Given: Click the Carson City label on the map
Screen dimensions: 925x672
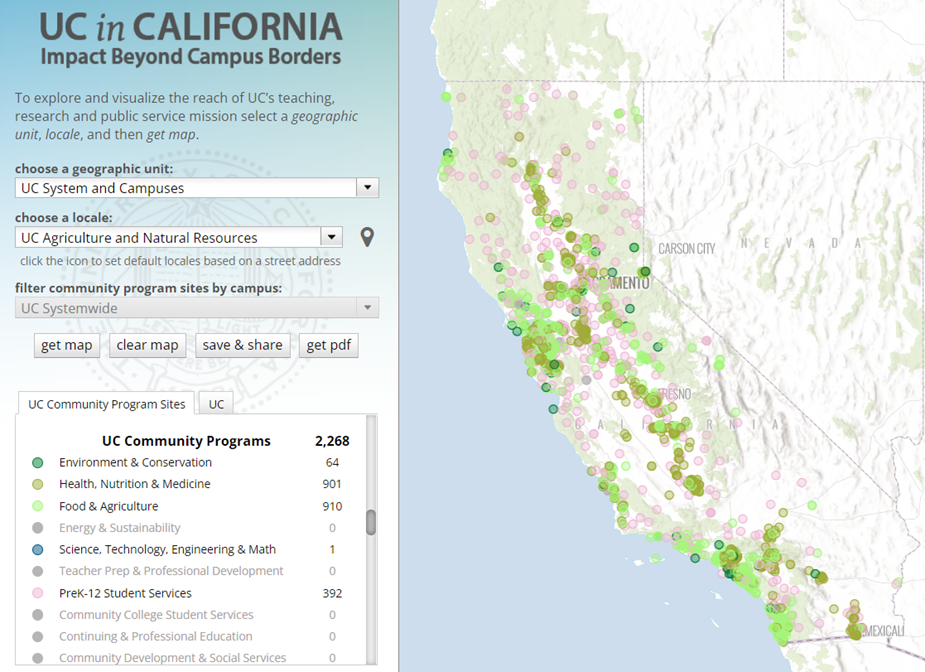Looking at the screenshot, I should click(687, 249).
